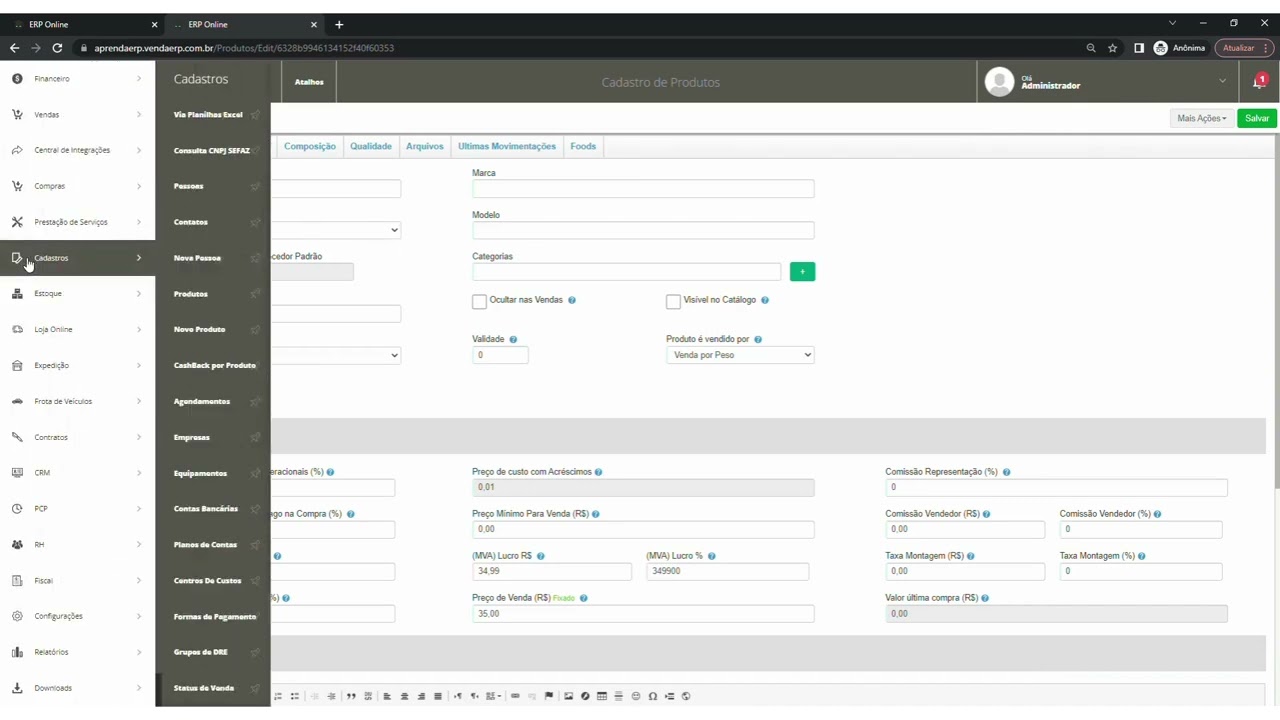The width and height of the screenshot is (1280, 720).
Task: Click the Estoque icon in sidebar
Action: coord(17,294)
